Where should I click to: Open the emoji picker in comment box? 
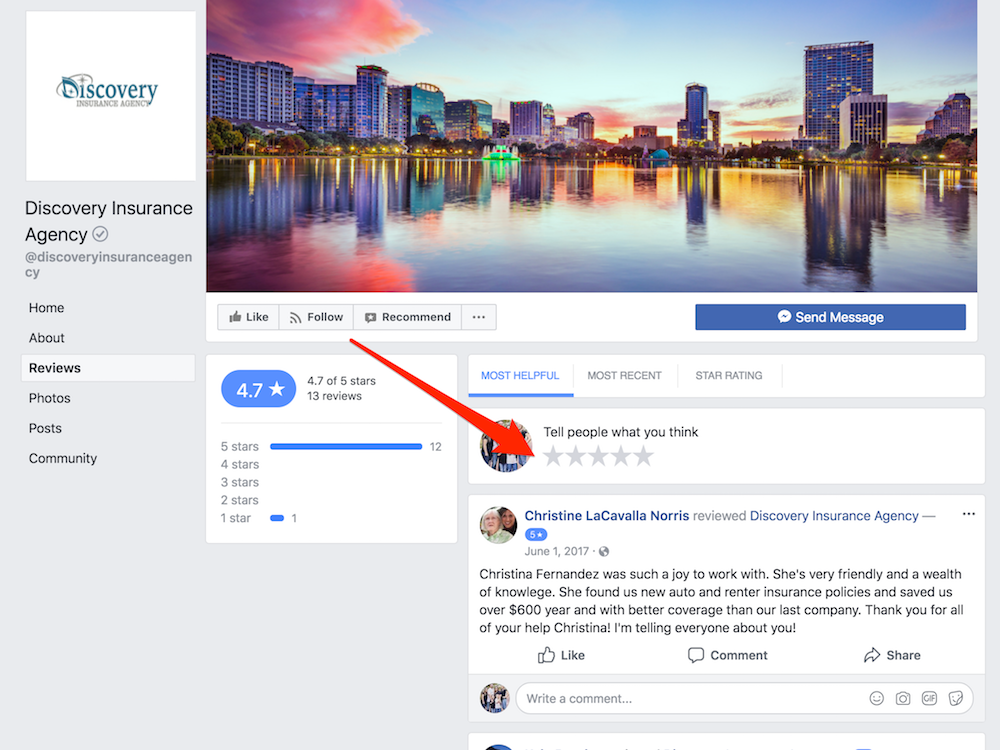tap(877, 698)
